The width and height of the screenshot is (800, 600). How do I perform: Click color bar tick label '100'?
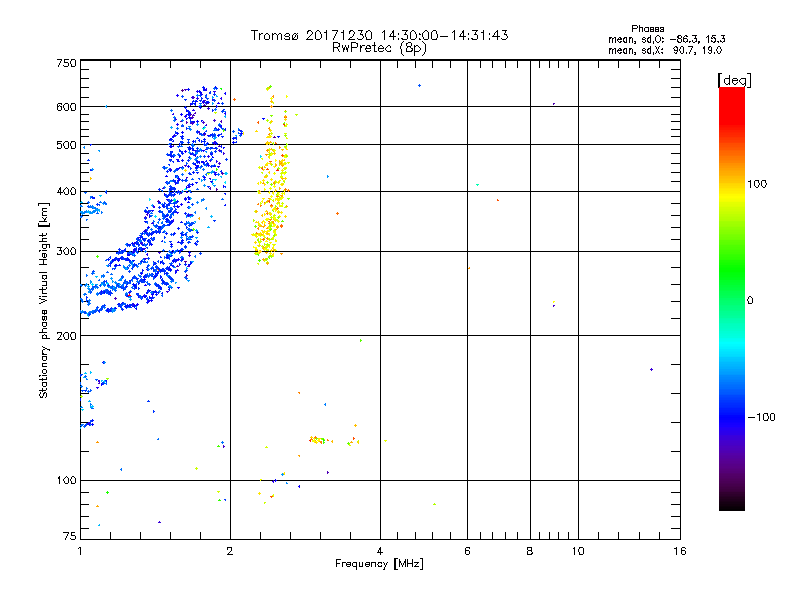click(x=757, y=184)
